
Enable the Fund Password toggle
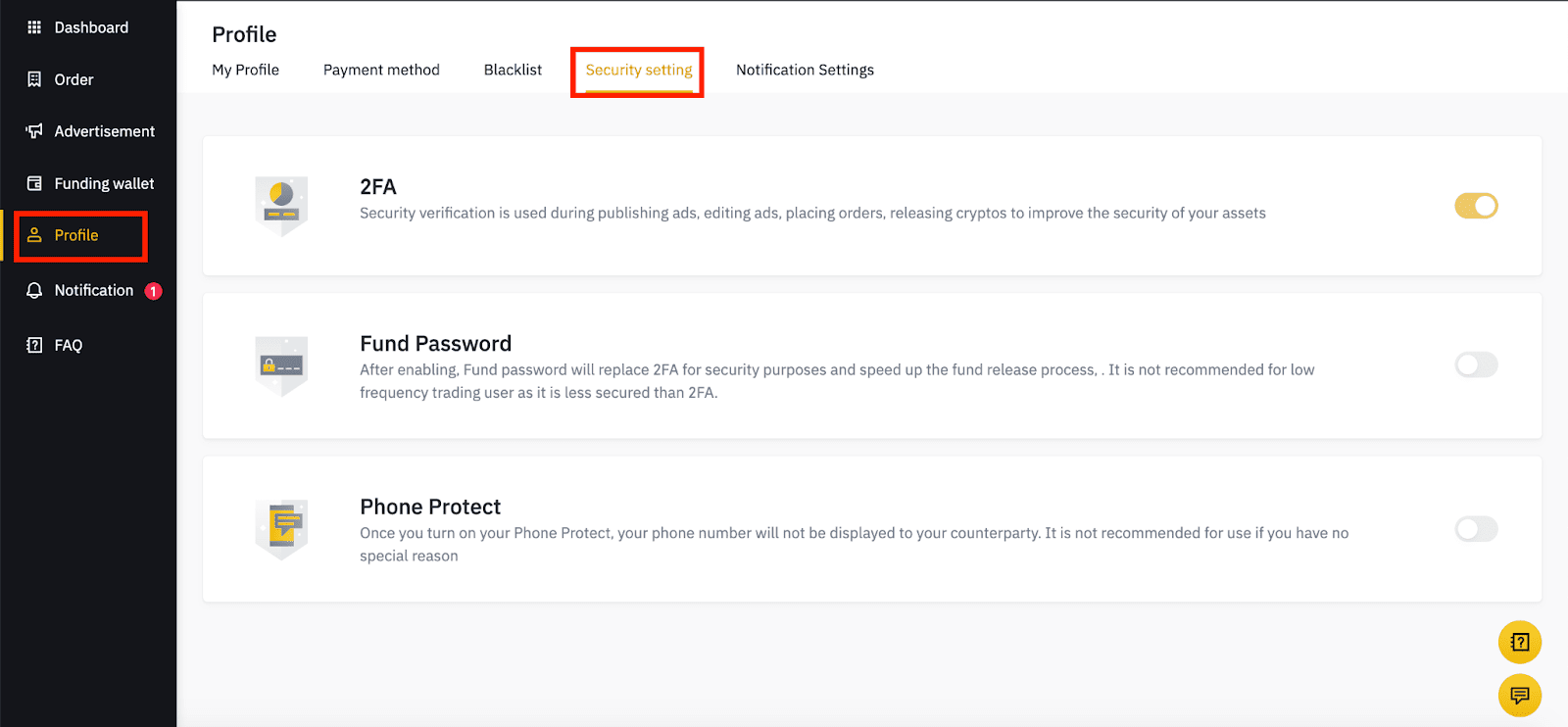1476,365
